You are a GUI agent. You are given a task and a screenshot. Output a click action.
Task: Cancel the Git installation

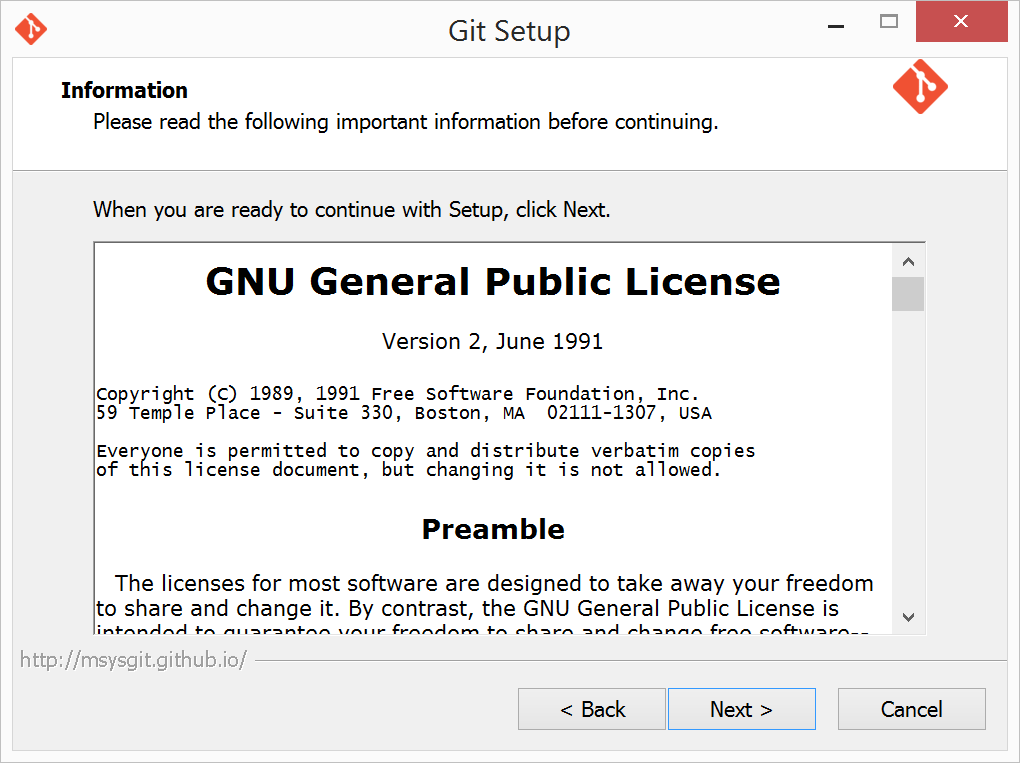911,709
